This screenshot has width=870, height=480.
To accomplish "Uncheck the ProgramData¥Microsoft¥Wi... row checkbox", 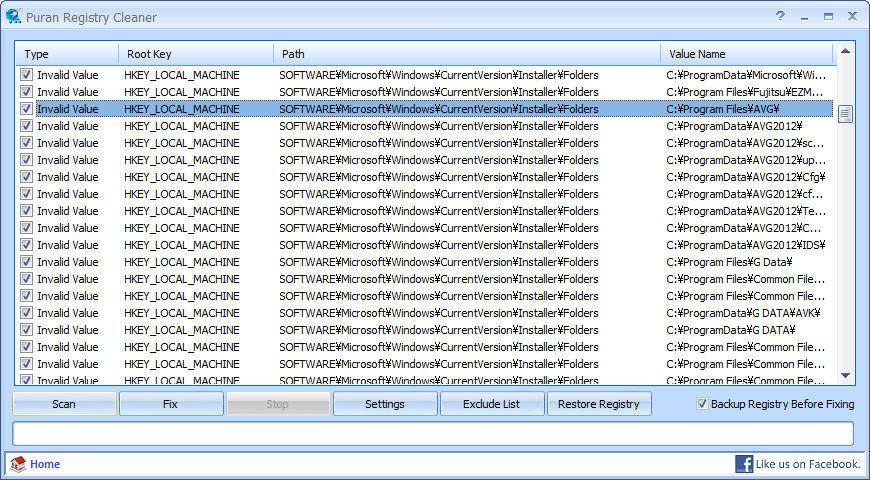I will [26, 75].
